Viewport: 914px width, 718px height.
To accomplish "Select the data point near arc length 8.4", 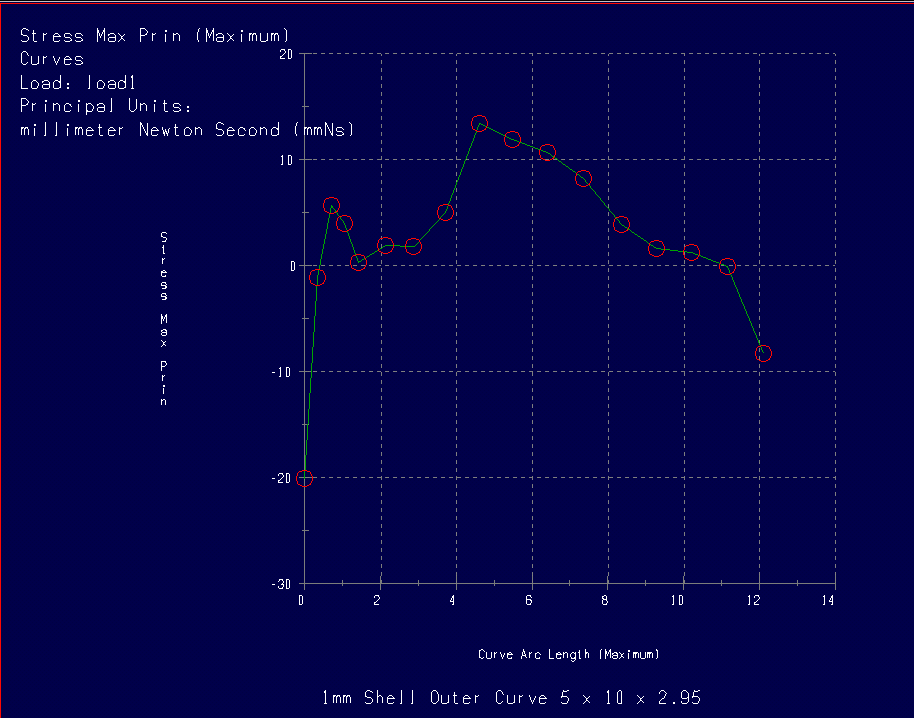I will point(621,224).
